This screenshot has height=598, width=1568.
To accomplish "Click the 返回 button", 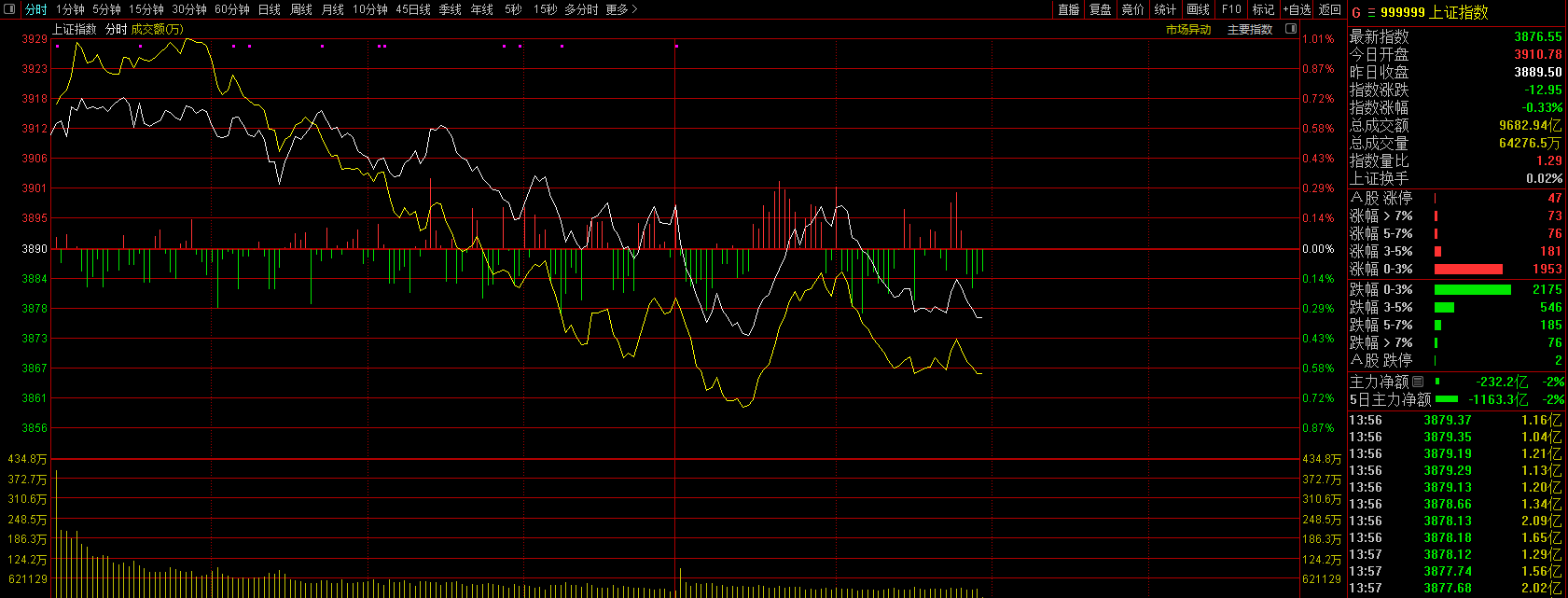I will click(1329, 9).
